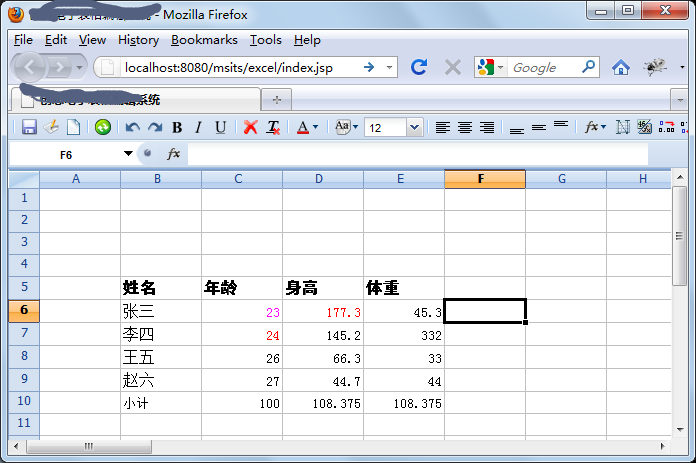Center align cell text

click(465, 128)
